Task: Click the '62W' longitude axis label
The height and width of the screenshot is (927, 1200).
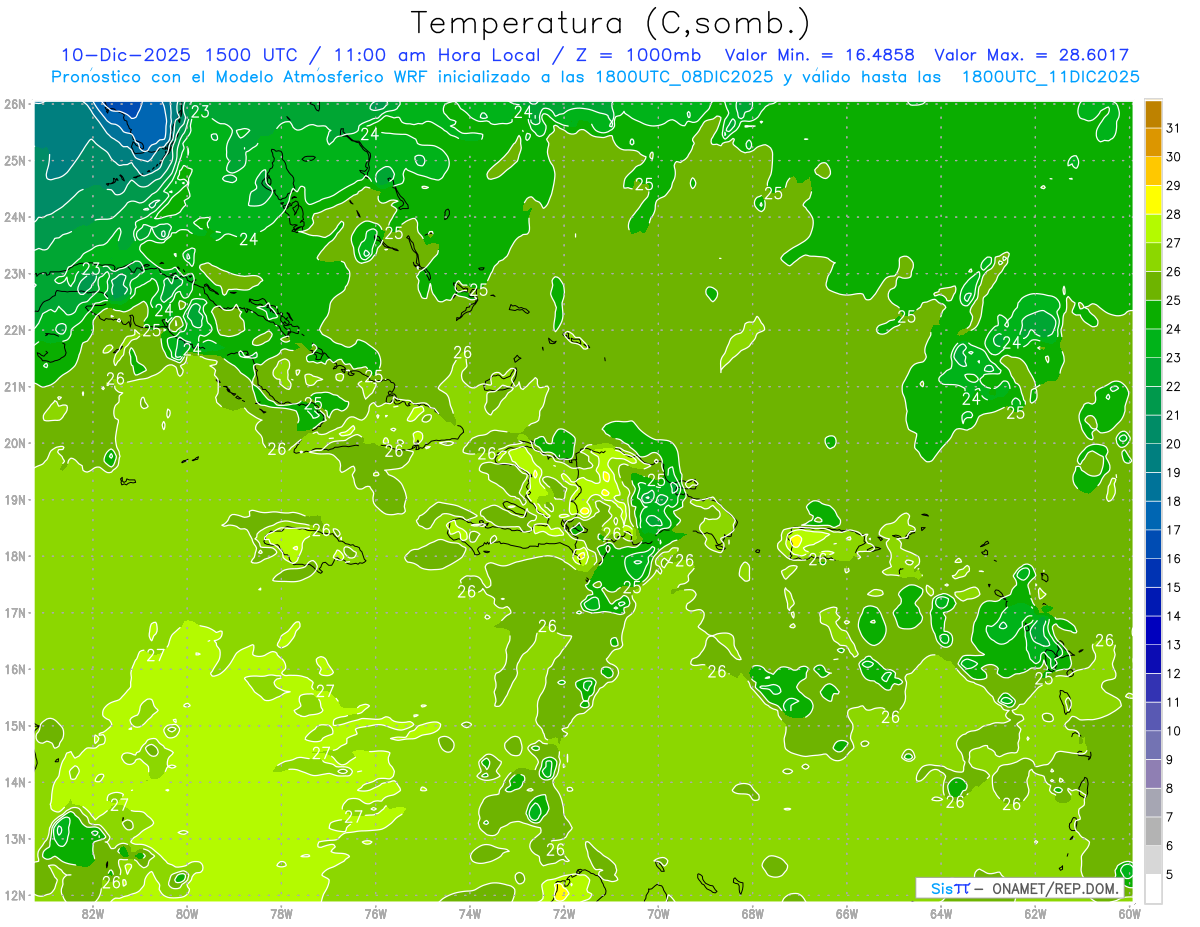Action: click(1036, 913)
